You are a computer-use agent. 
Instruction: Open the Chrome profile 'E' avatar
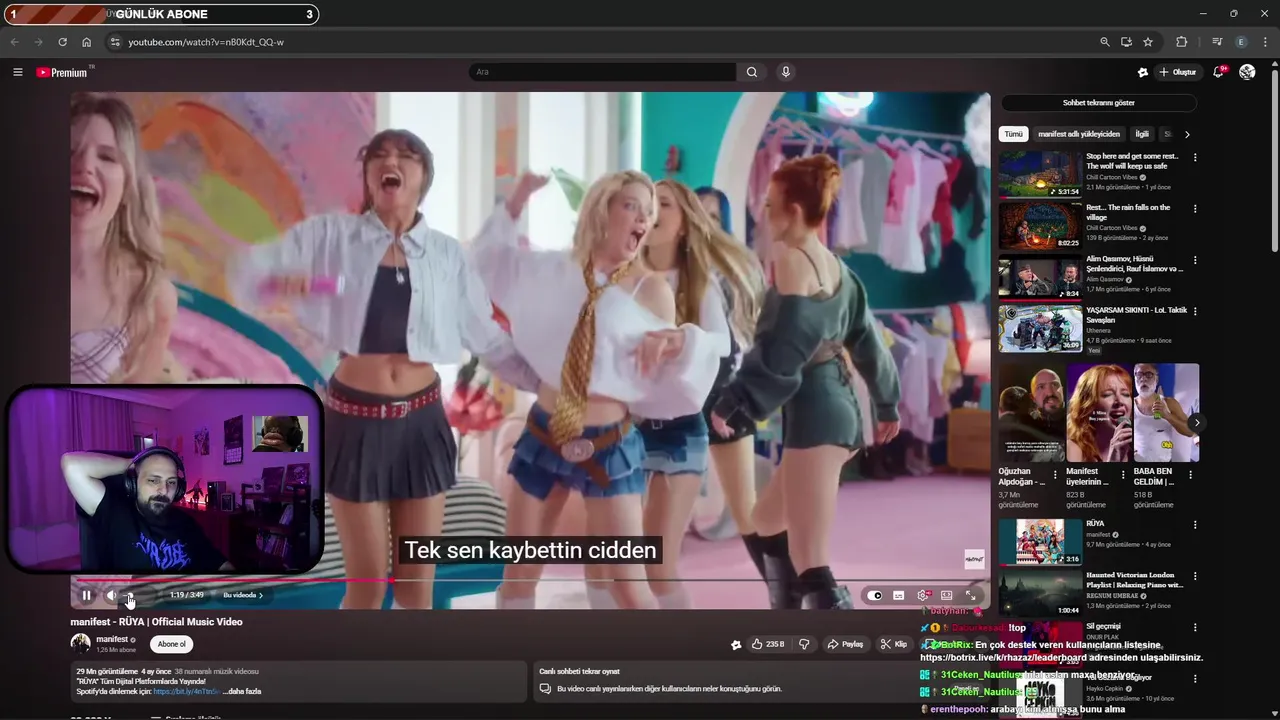point(1241,42)
